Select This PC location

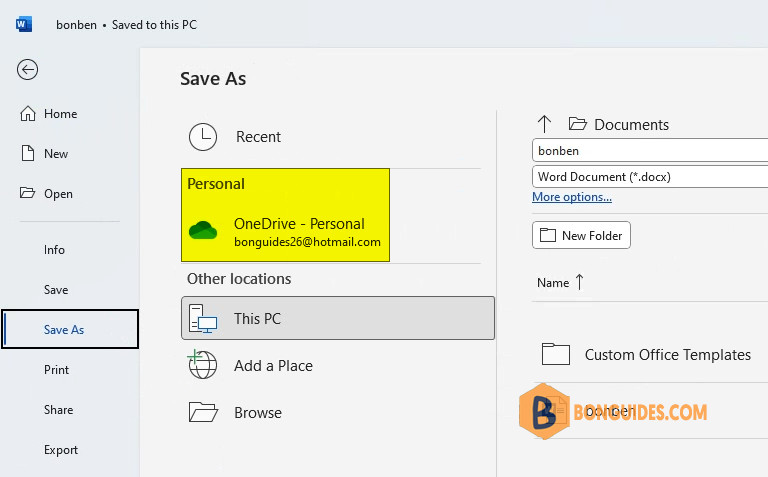point(338,318)
